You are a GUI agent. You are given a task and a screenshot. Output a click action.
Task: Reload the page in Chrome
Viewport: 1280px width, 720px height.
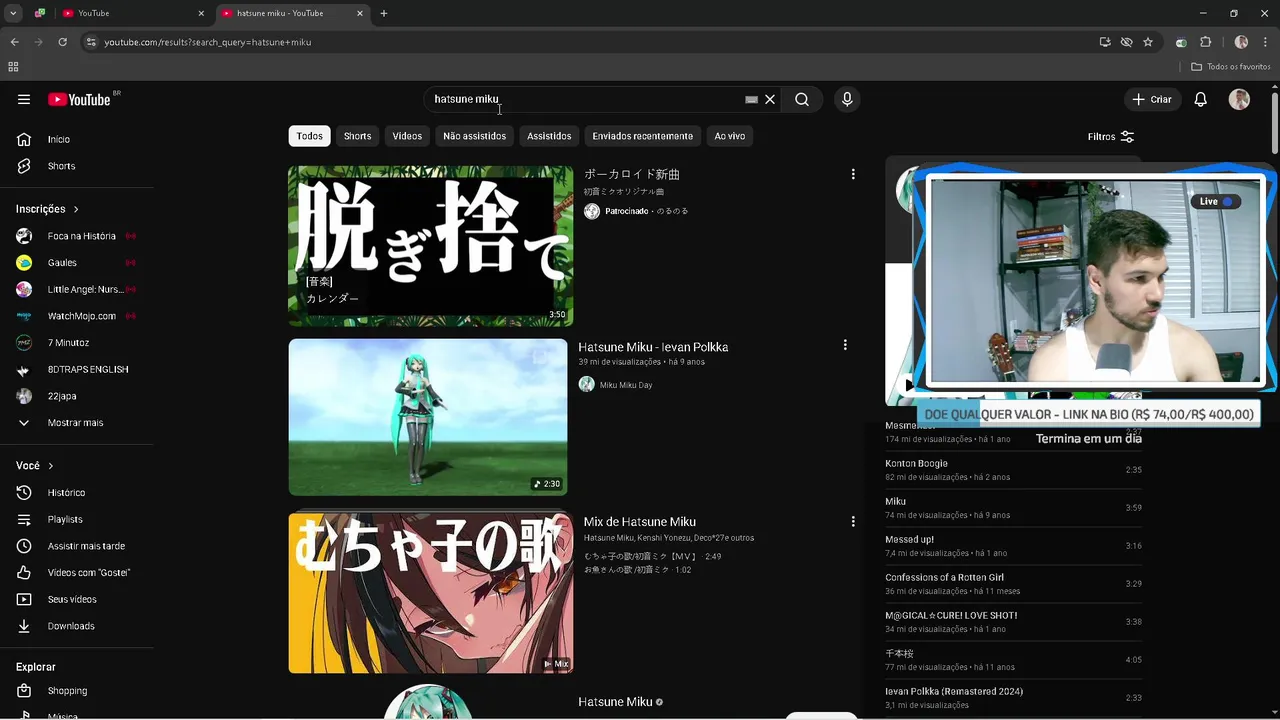[x=62, y=42]
